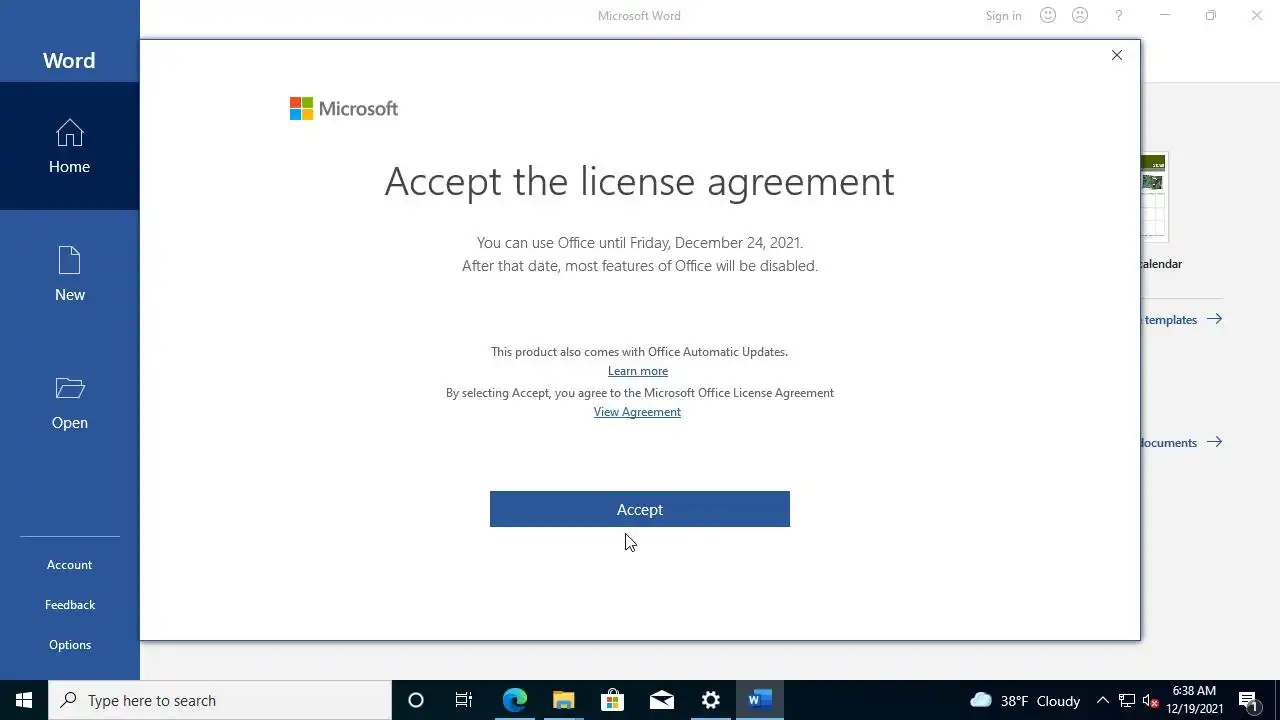Open the notification center icon

coord(1248,700)
